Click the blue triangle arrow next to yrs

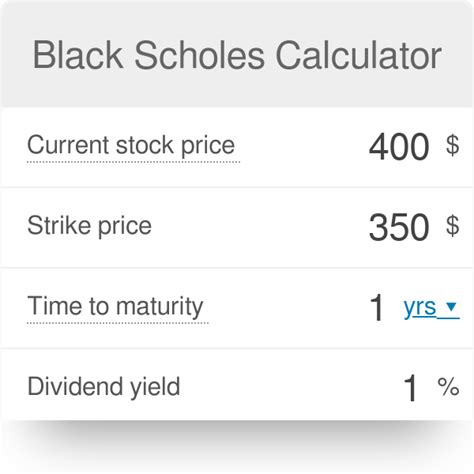(451, 306)
